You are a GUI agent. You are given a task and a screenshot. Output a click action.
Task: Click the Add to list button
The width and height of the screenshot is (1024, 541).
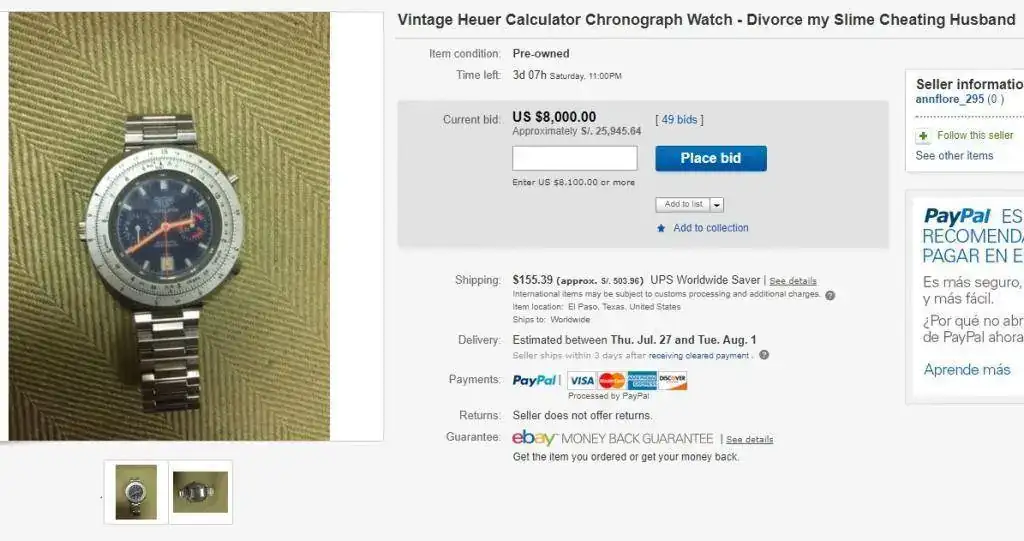(683, 205)
